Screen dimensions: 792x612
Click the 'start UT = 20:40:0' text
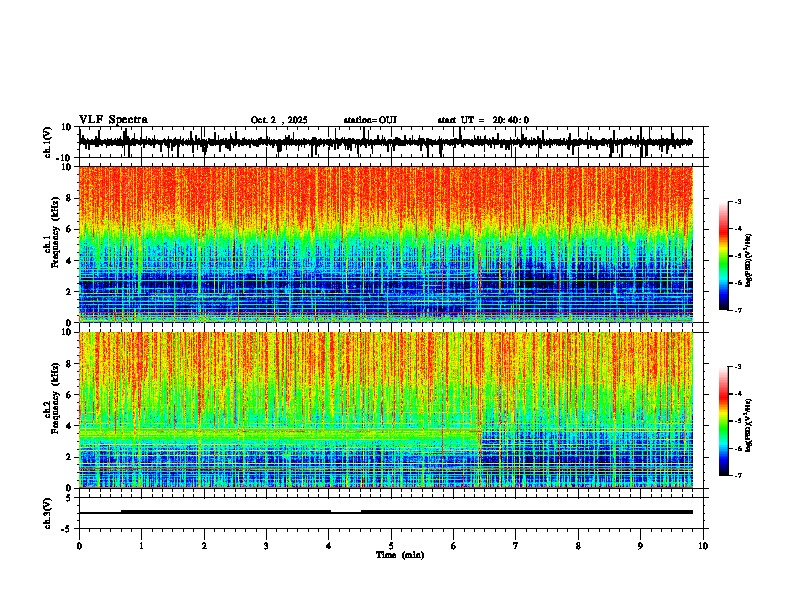(483, 120)
